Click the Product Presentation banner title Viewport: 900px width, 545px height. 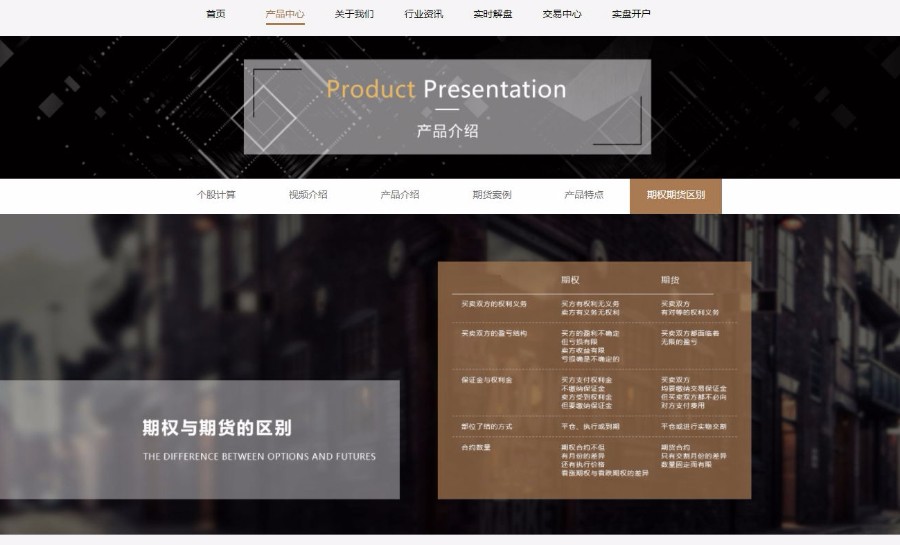[x=446, y=89]
